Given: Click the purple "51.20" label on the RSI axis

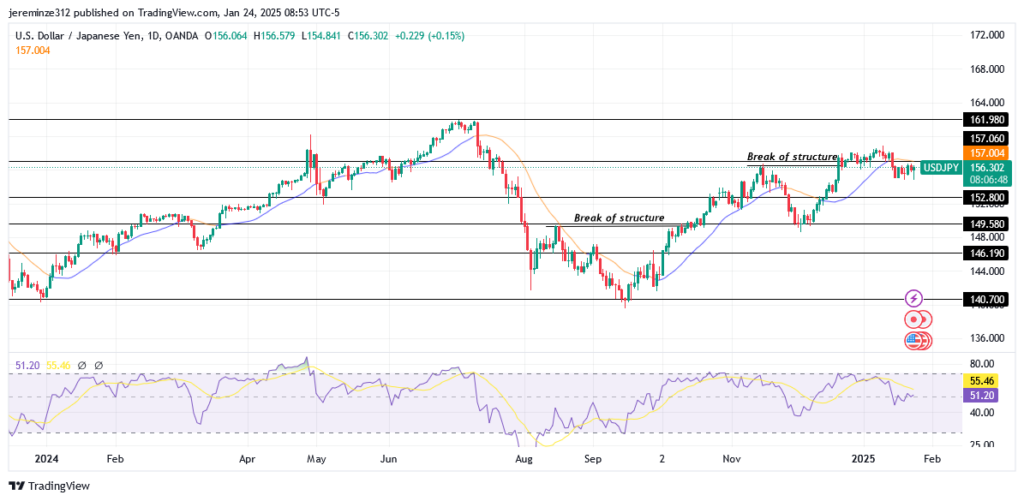Looking at the screenshot, I should [982, 395].
